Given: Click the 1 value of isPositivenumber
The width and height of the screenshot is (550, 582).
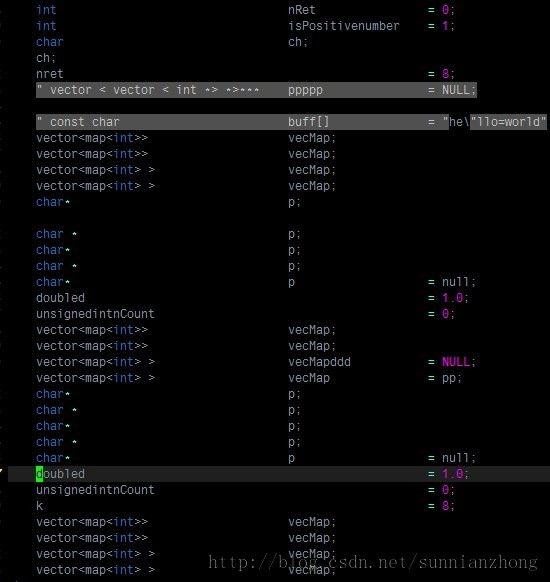Looking at the screenshot, I should click(445, 26).
